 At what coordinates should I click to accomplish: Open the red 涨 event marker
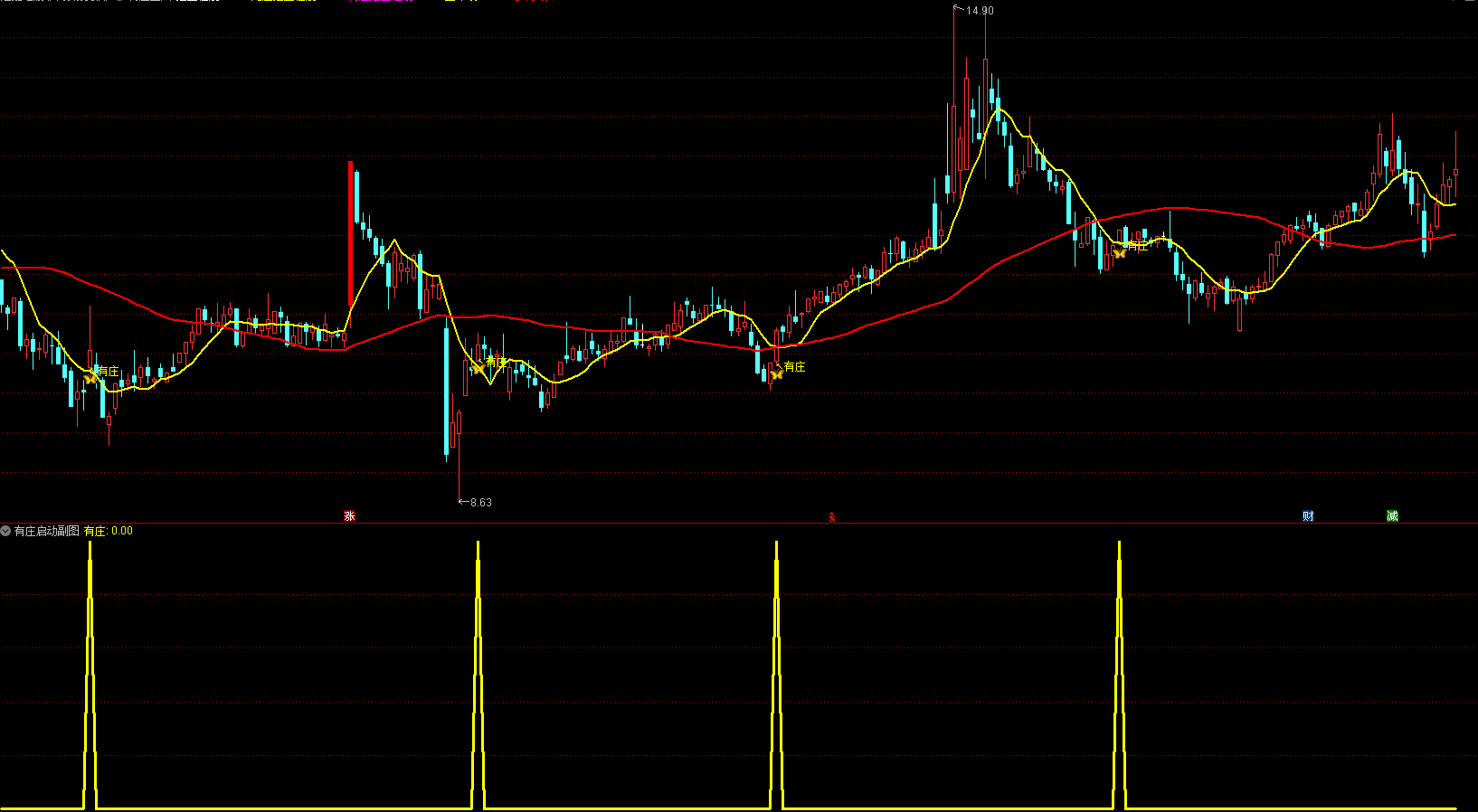(x=349, y=516)
